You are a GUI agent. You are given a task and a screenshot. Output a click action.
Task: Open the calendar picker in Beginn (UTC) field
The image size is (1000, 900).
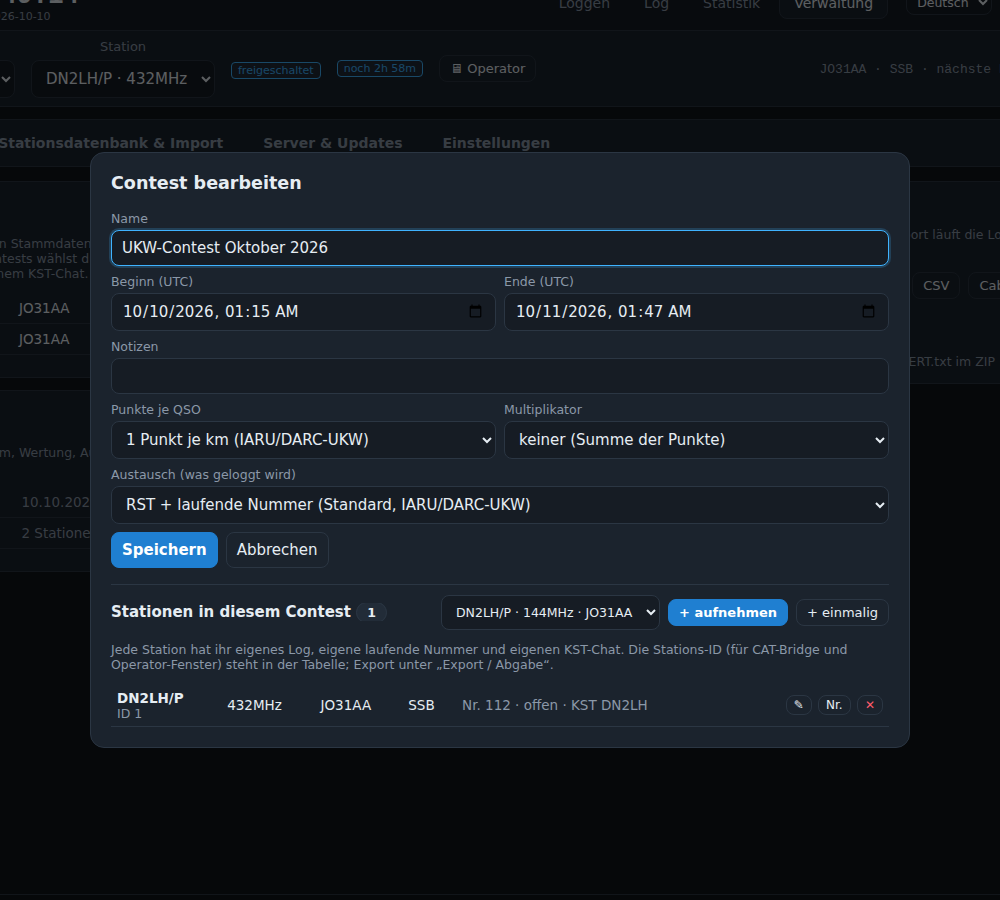coord(475,311)
